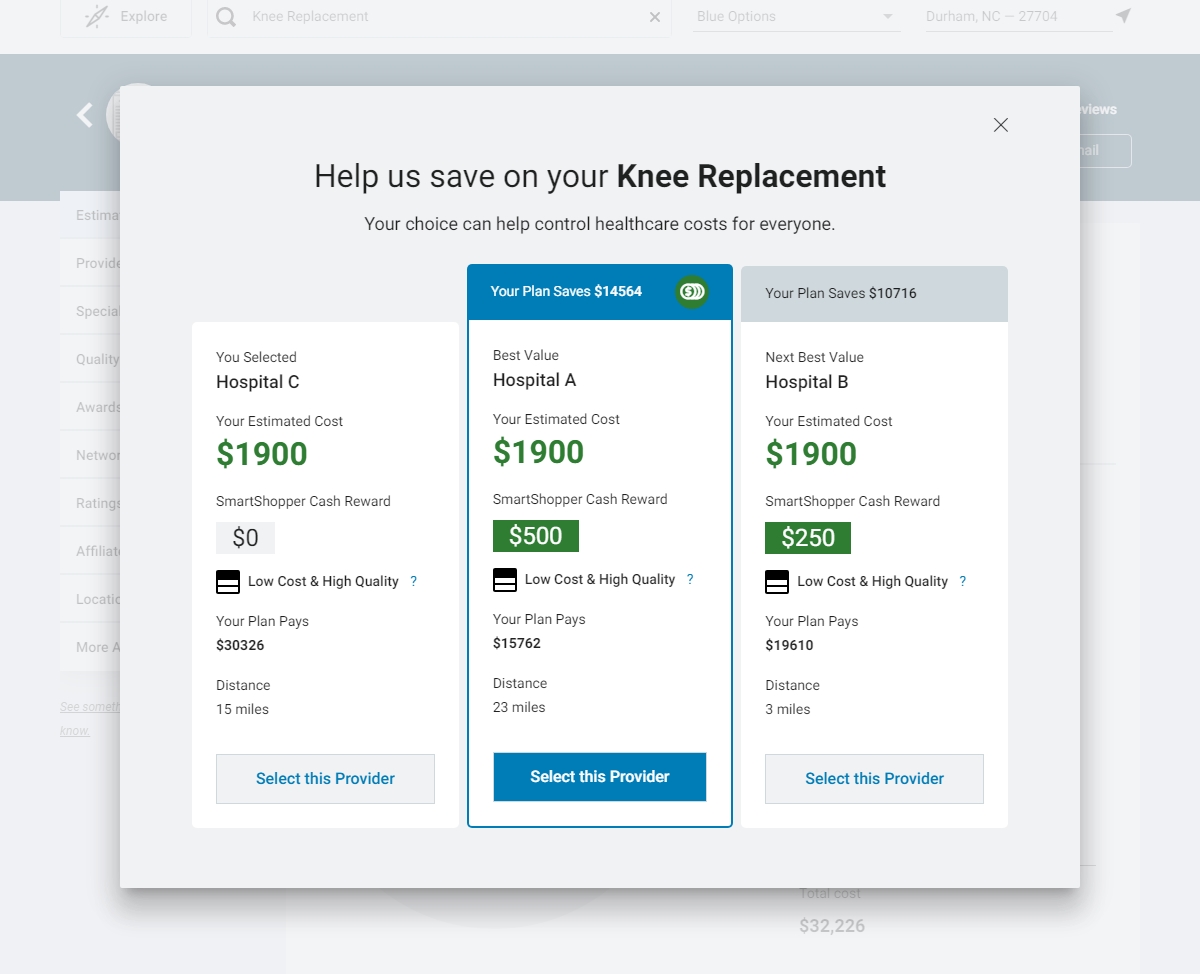Click the Hospital B name
The width and height of the screenshot is (1200, 974).
tap(807, 382)
